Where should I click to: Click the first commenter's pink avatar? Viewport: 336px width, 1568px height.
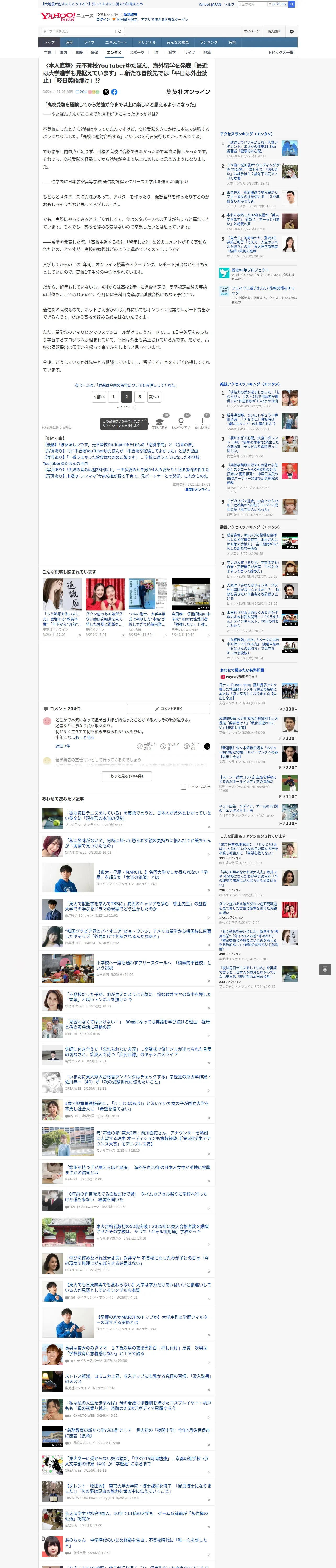click(x=47, y=721)
